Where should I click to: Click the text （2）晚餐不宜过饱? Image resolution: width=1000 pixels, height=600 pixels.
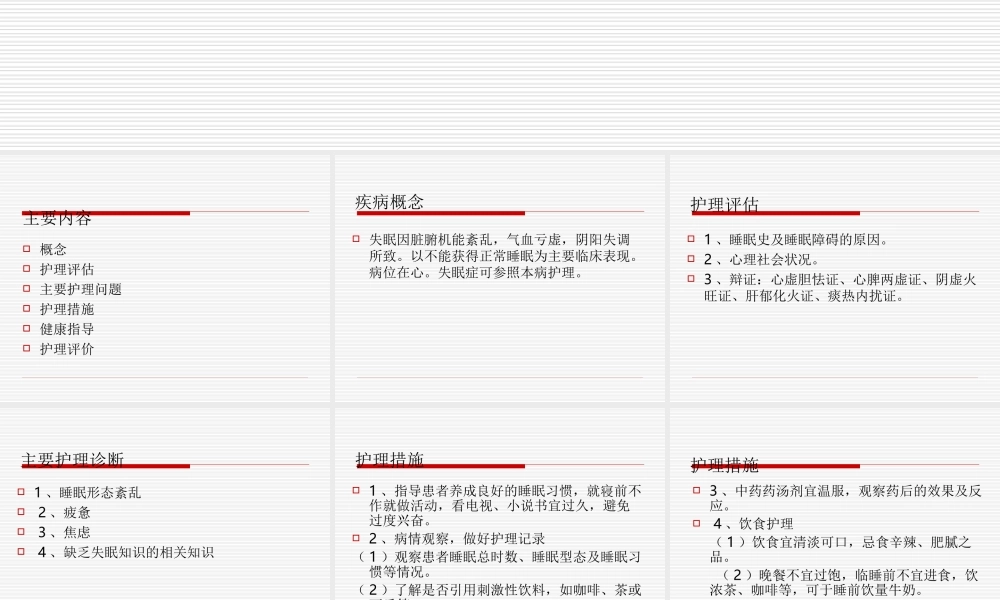pyautogui.click(x=844, y=582)
